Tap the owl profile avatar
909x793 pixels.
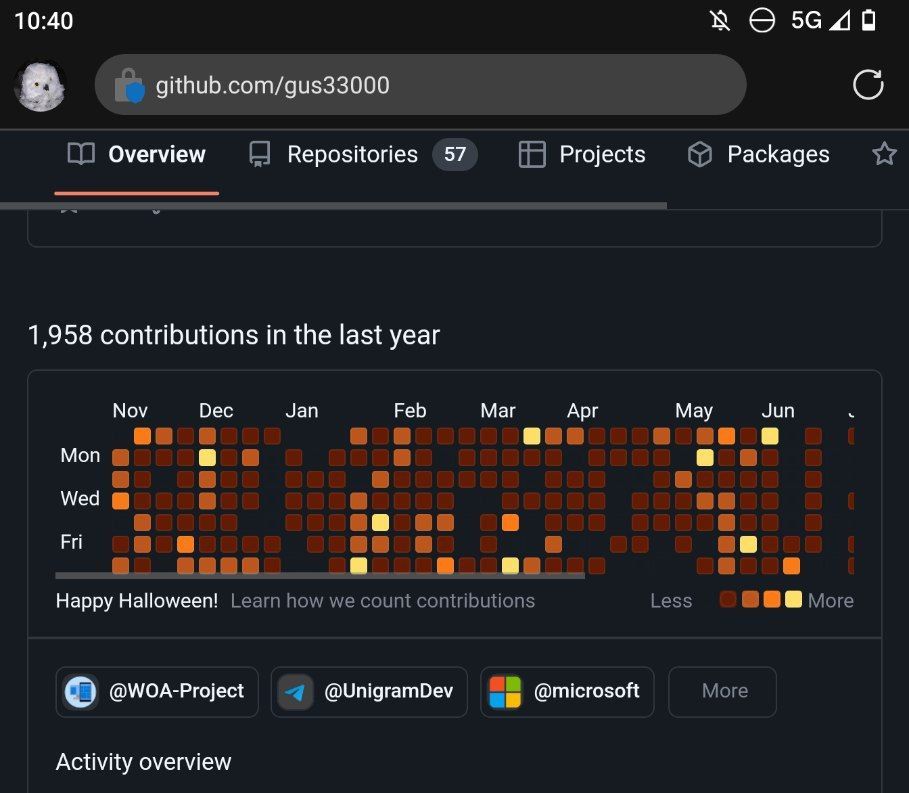(x=40, y=86)
